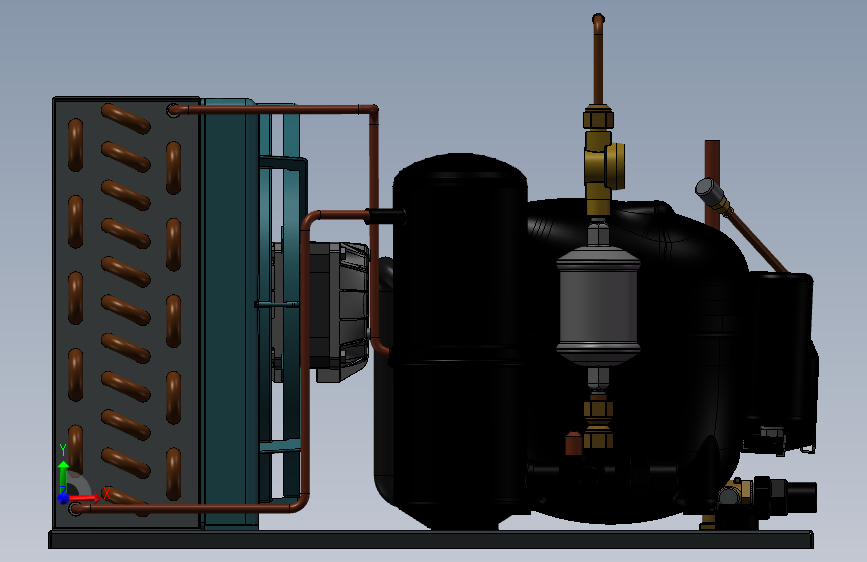Screen dimensions: 867x562
Task: Click the blue Z axis dot of triad
Action: (64, 498)
